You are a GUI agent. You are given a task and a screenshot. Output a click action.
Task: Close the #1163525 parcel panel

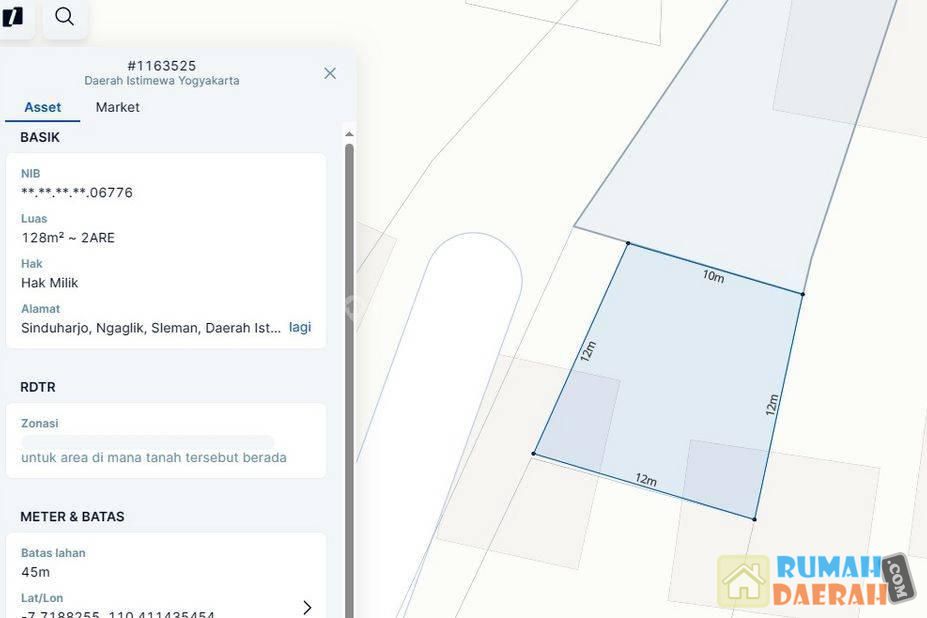330,73
